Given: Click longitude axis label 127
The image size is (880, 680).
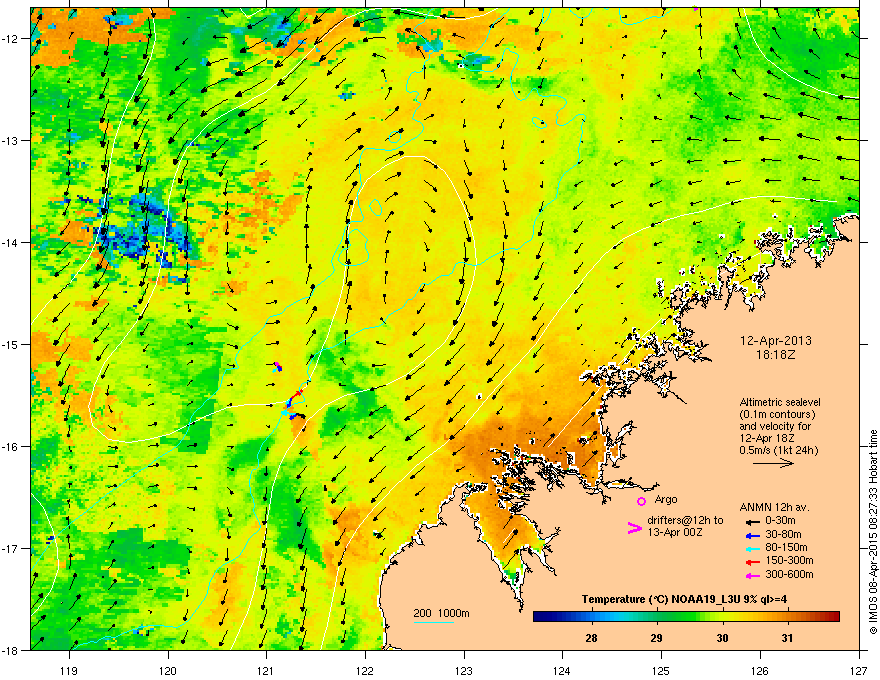Looking at the screenshot, I should click(859, 670).
